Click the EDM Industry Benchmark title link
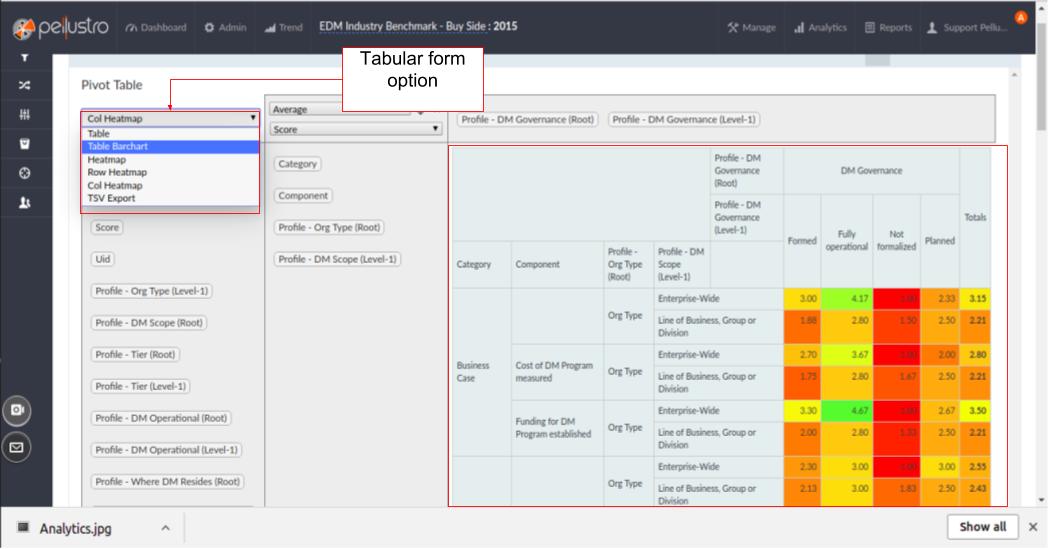Screen dimensions: 1049x549 pos(418,26)
